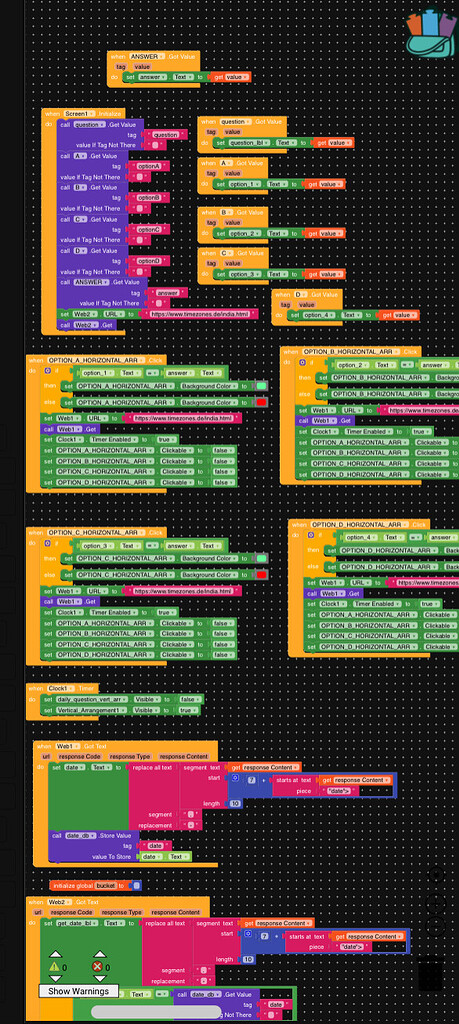459x1024 pixels.
Task: Select red color swatch in OPTION_C_HORIZONTAL_ARR.Click block
Action: coord(261,575)
